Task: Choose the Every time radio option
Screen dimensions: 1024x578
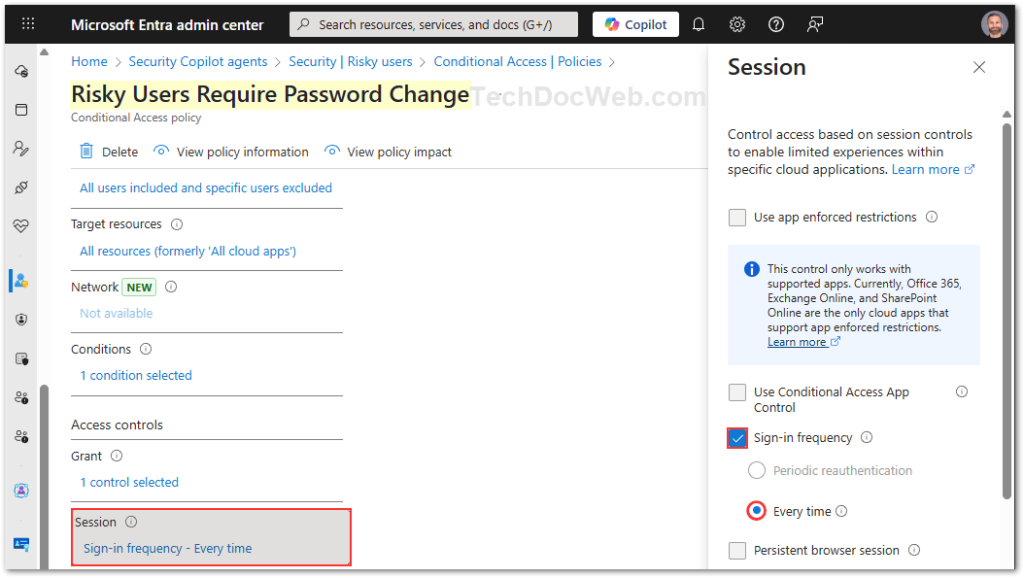Action: (x=757, y=511)
